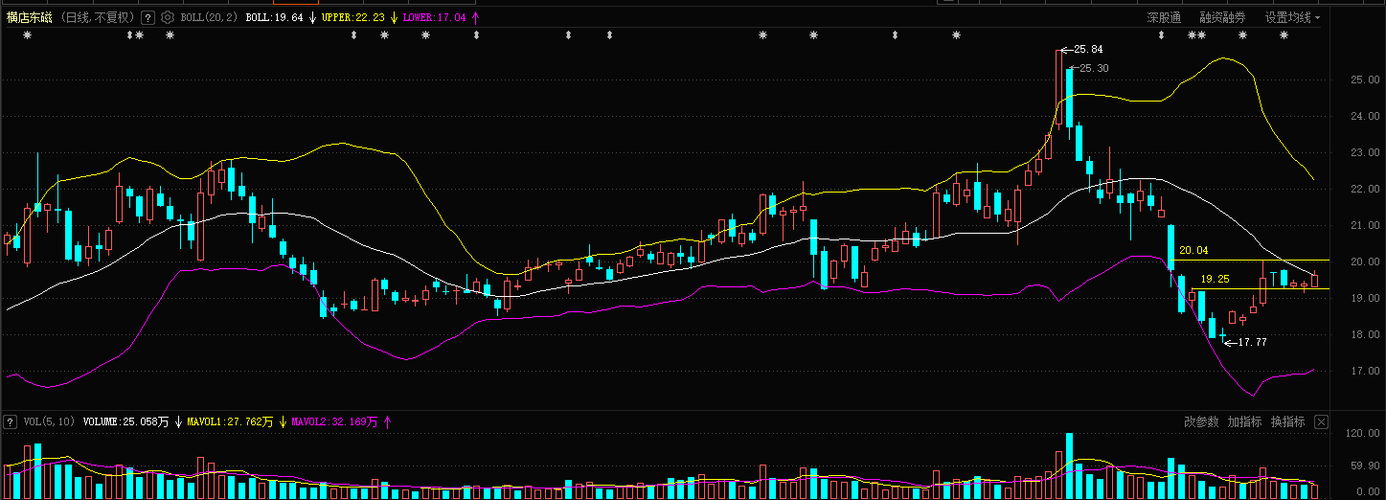Click the VOLUME:25.058万 value
The height and width of the screenshot is (500, 1386).
tap(126, 422)
